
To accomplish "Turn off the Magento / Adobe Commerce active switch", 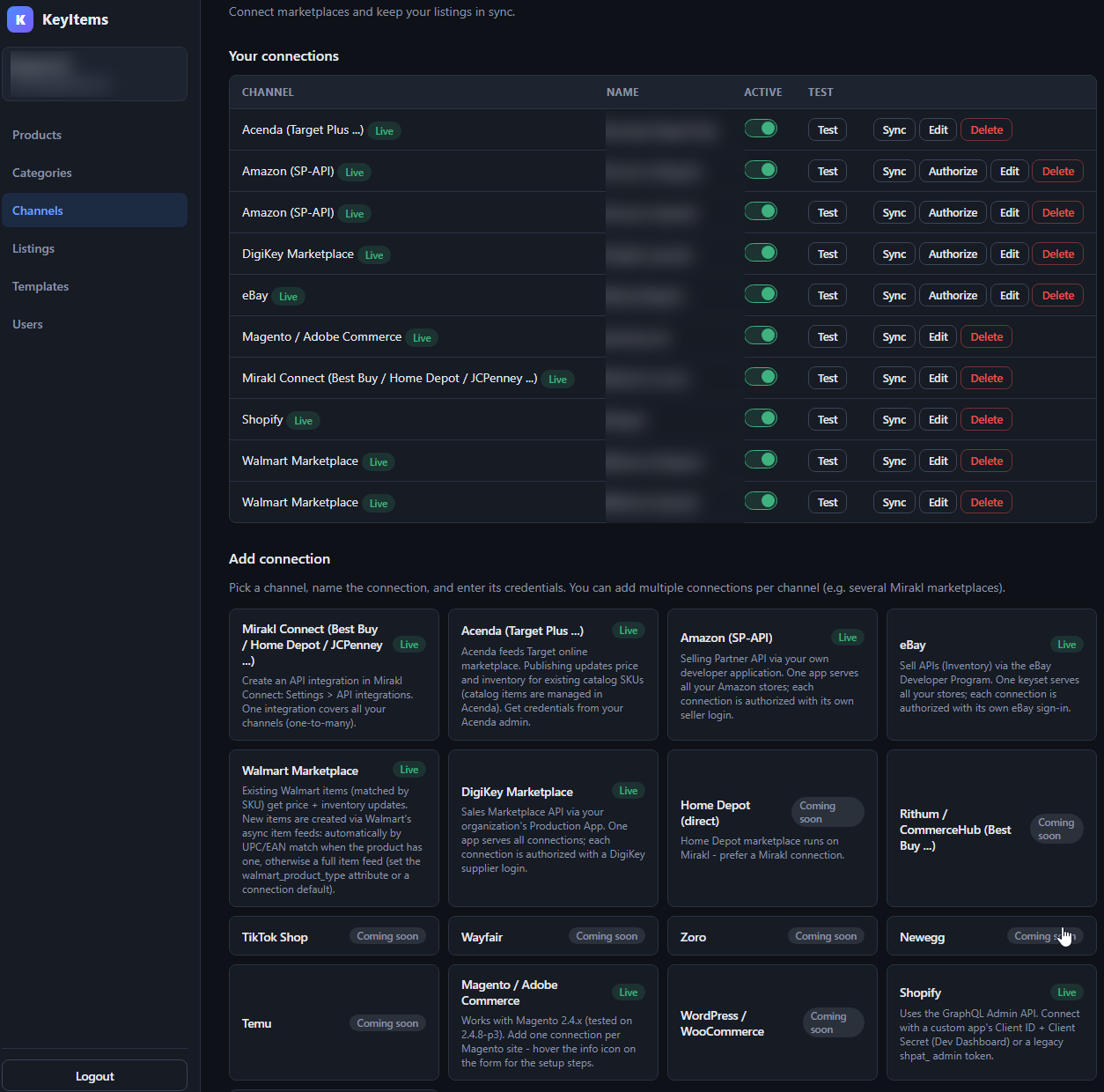I will click(x=761, y=336).
